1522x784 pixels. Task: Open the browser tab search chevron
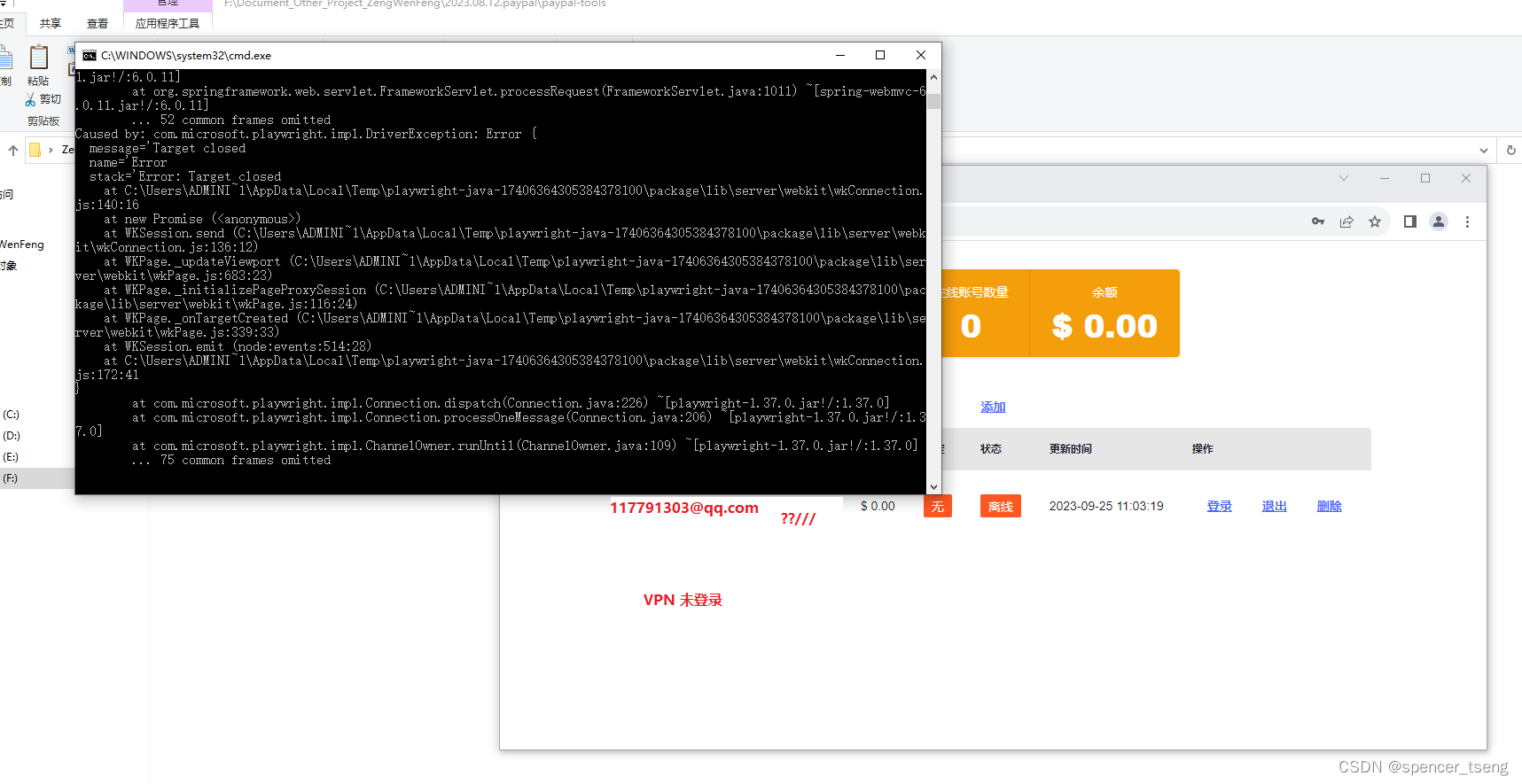pos(1344,178)
